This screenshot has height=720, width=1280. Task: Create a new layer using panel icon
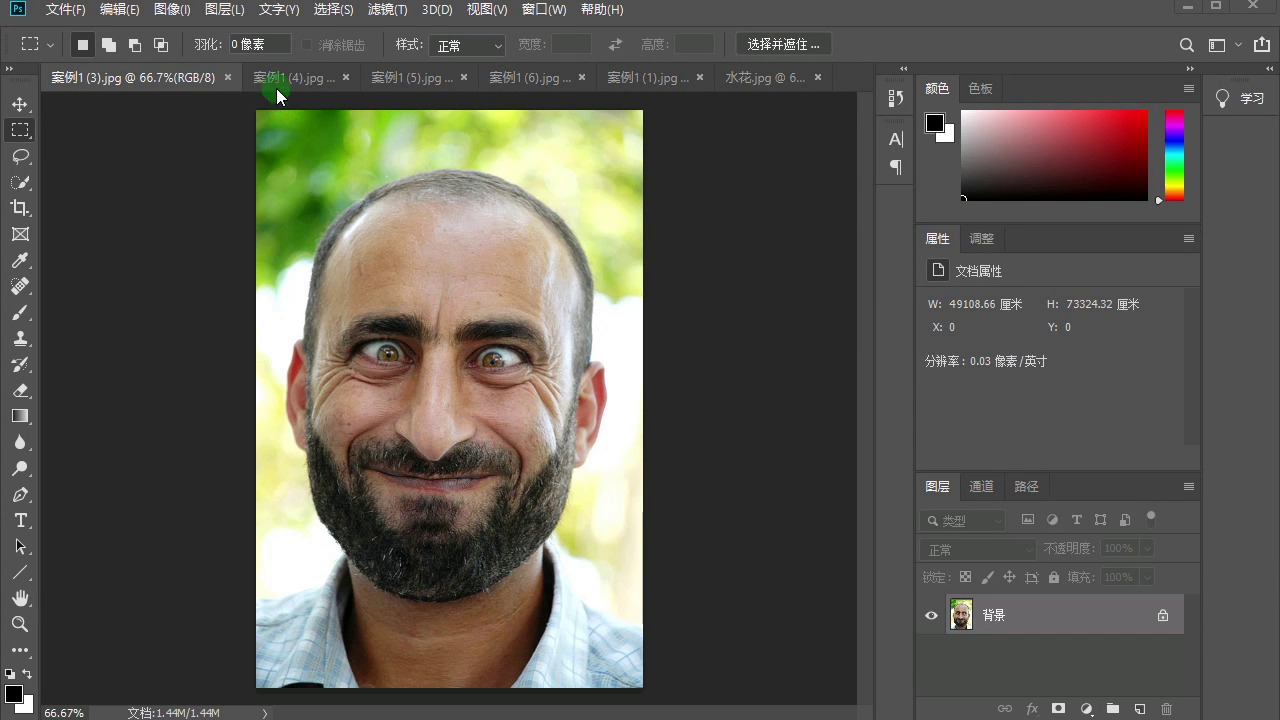(1139, 709)
